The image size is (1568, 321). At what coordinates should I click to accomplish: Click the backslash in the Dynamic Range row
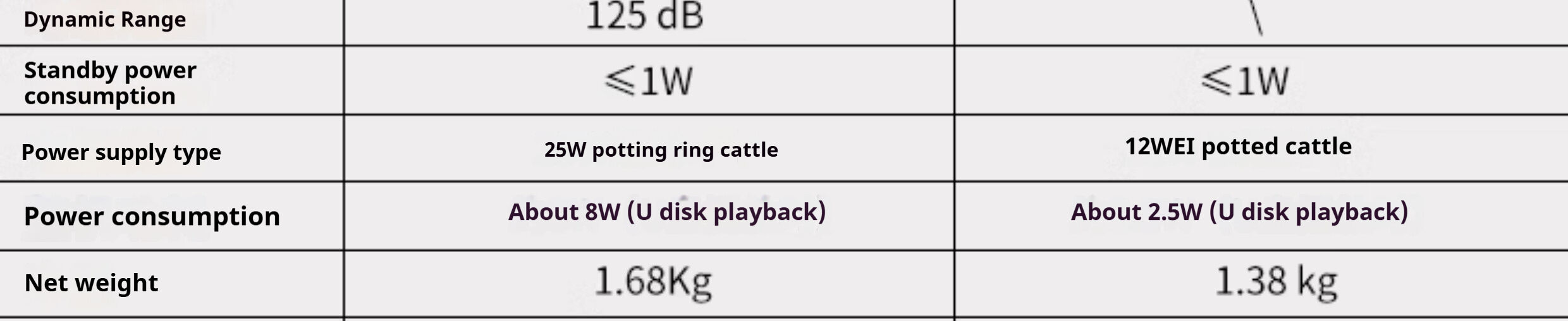click(x=1256, y=18)
